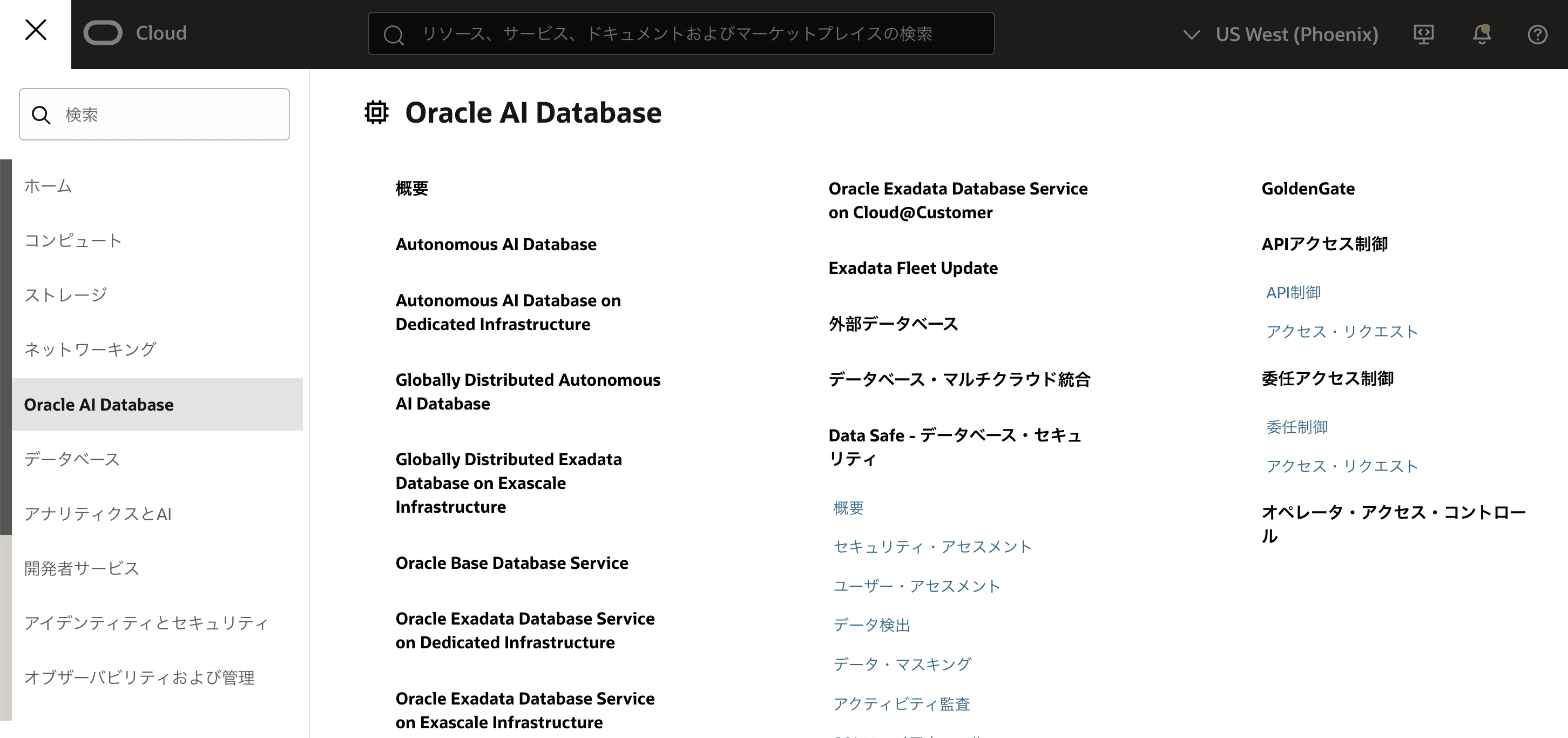
Task: Open アイデンティティとセキュリティ in the sidebar
Action: point(146,622)
